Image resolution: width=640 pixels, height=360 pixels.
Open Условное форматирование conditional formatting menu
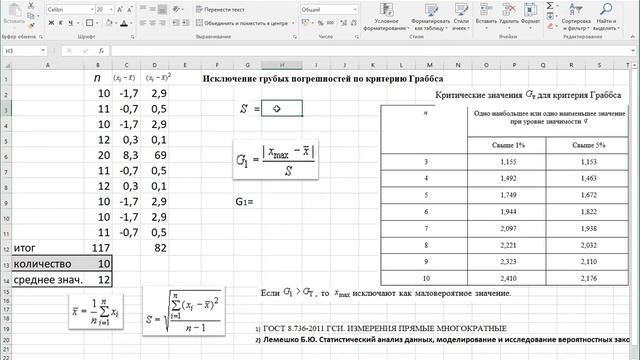point(386,17)
